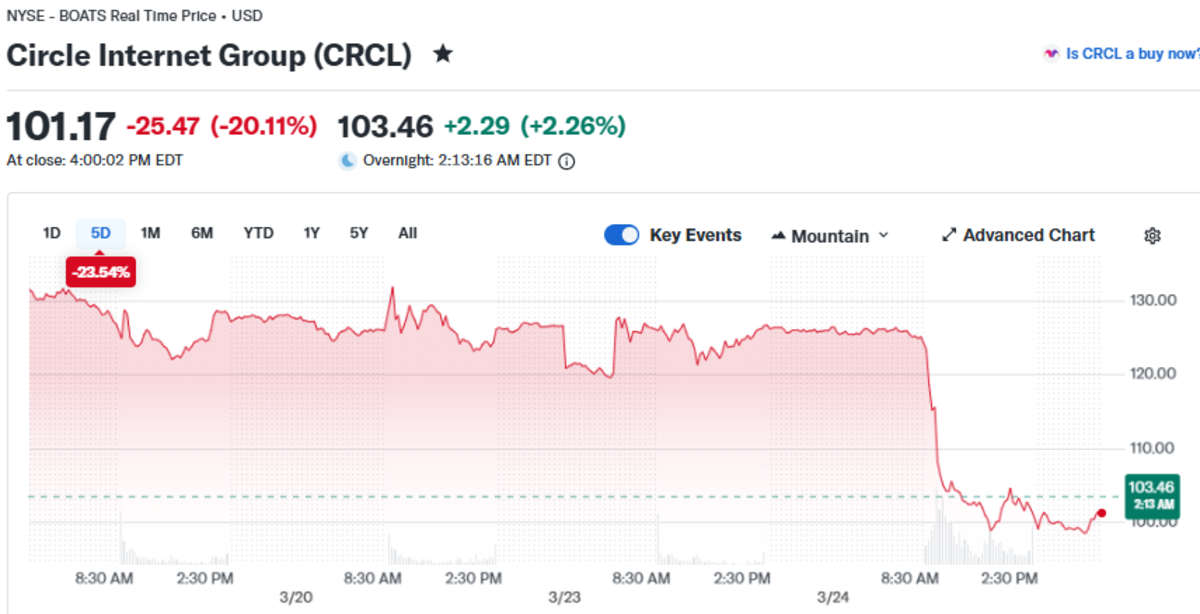Click the overnight info circle icon
1200x614 pixels.
pyautogui.click(x=566, y=160)
